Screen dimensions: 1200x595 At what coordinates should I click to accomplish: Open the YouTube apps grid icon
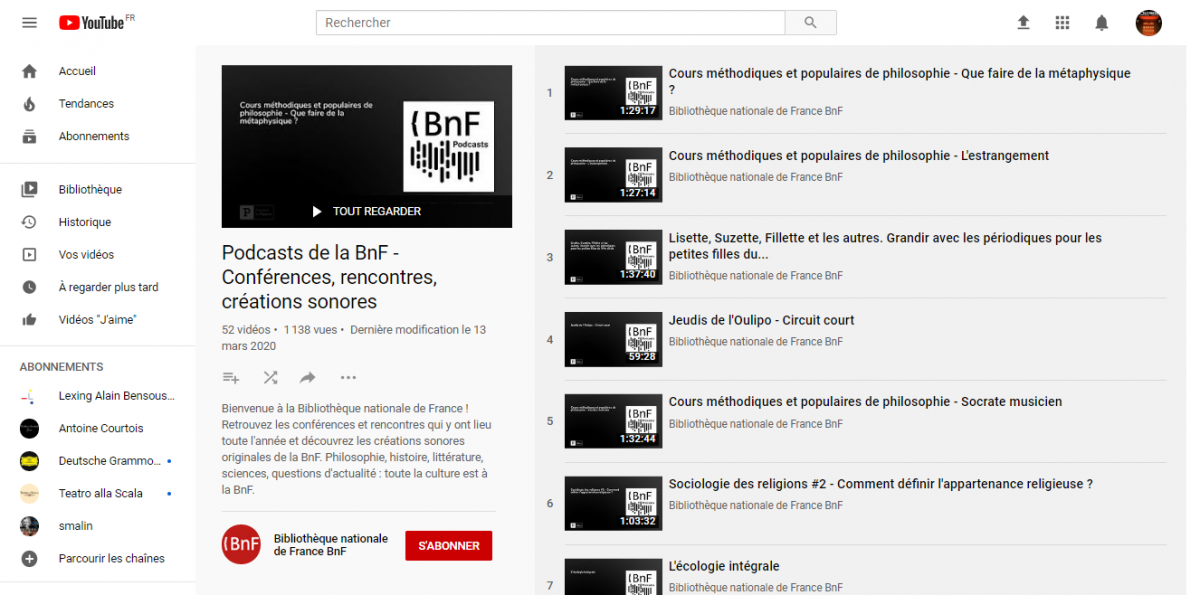click(1062, 22)
